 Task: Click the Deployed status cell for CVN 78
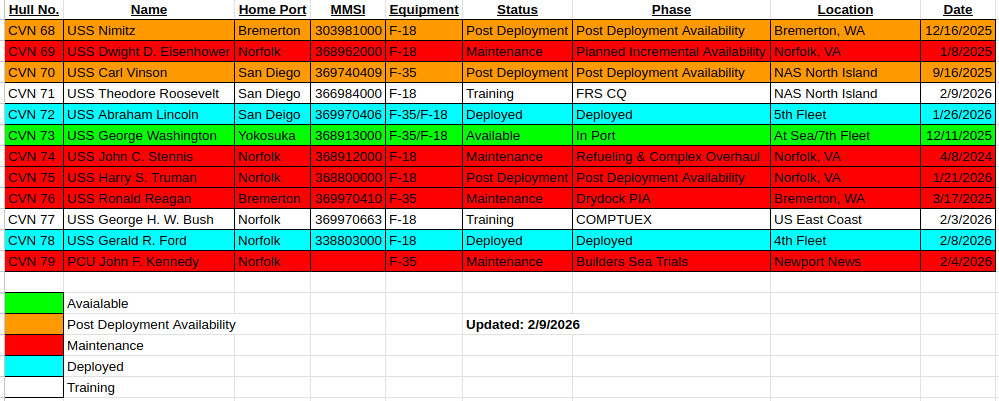click(x=517, y=241)
